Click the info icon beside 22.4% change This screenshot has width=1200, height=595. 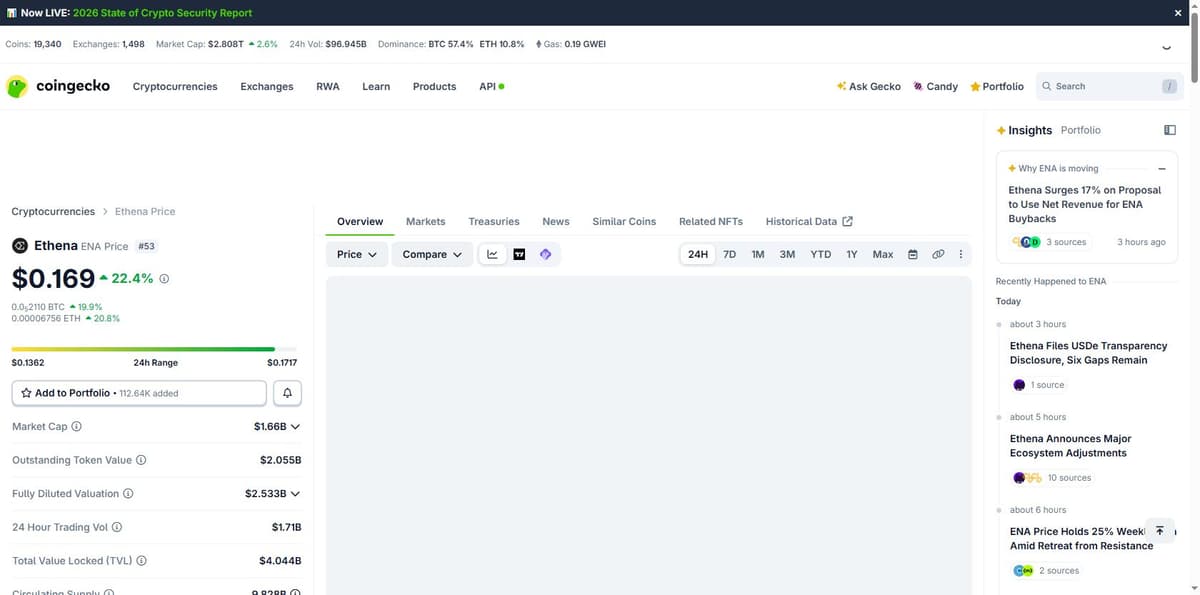(164, 279)
